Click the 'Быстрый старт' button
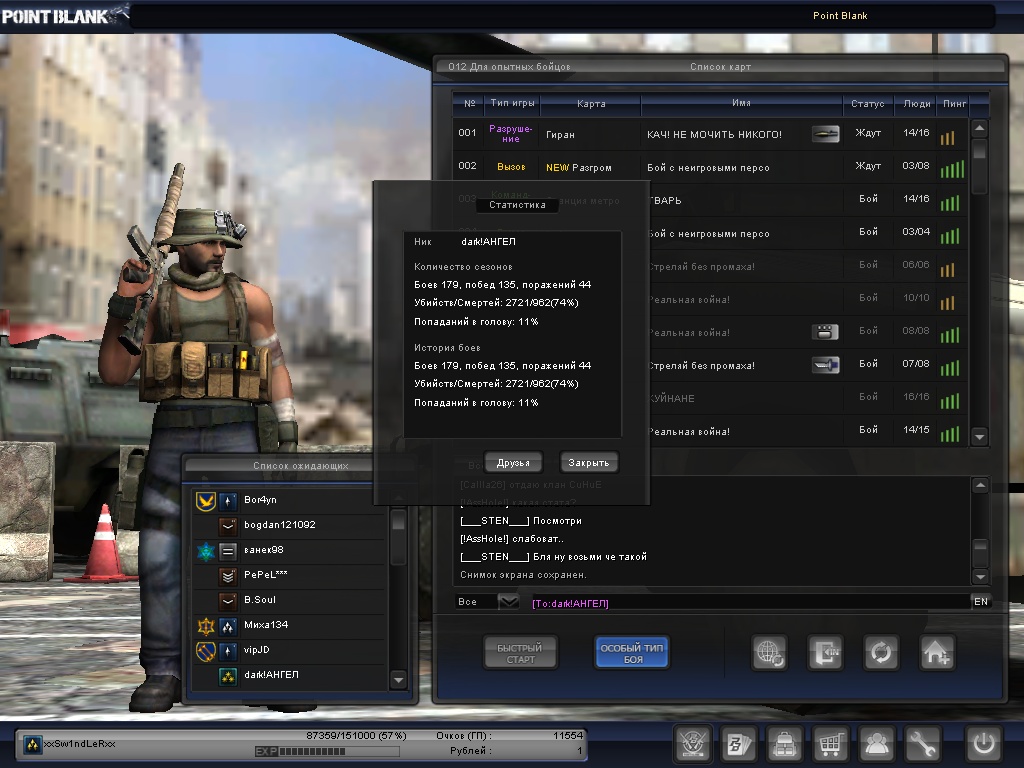 tap(520, 652)
